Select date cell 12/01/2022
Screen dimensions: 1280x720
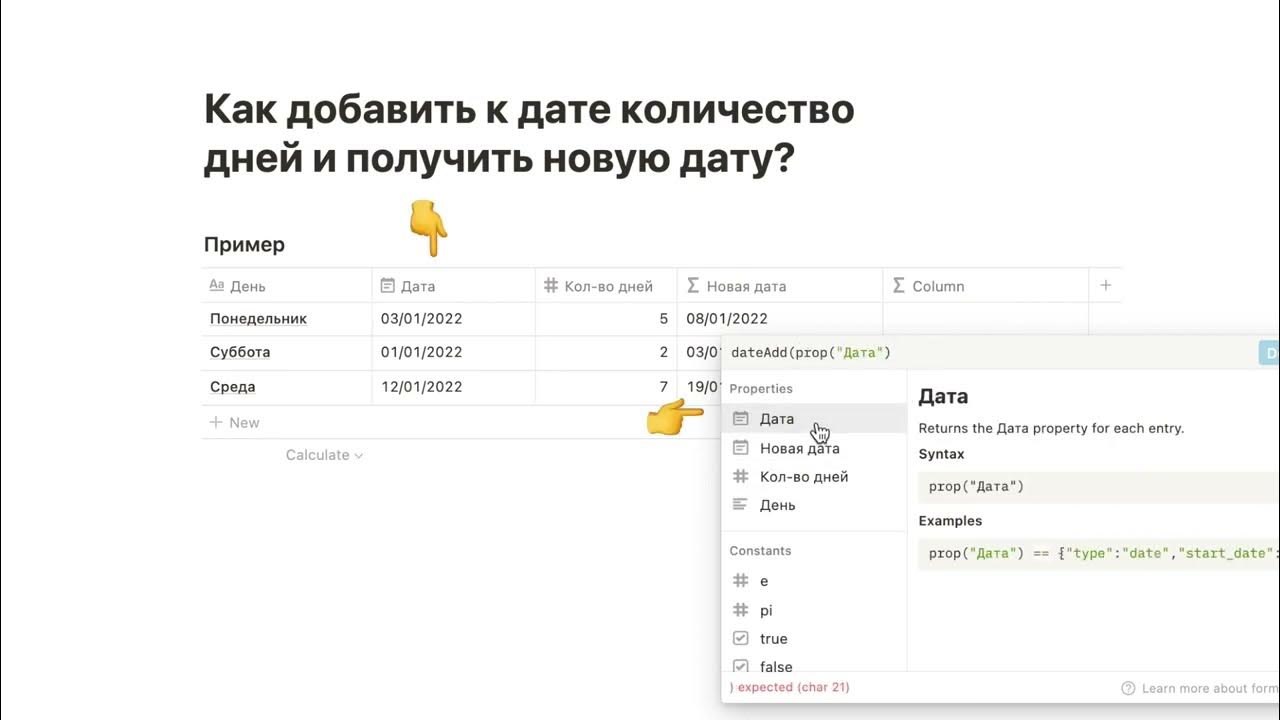pyautogui.click(x=453, y=387)
